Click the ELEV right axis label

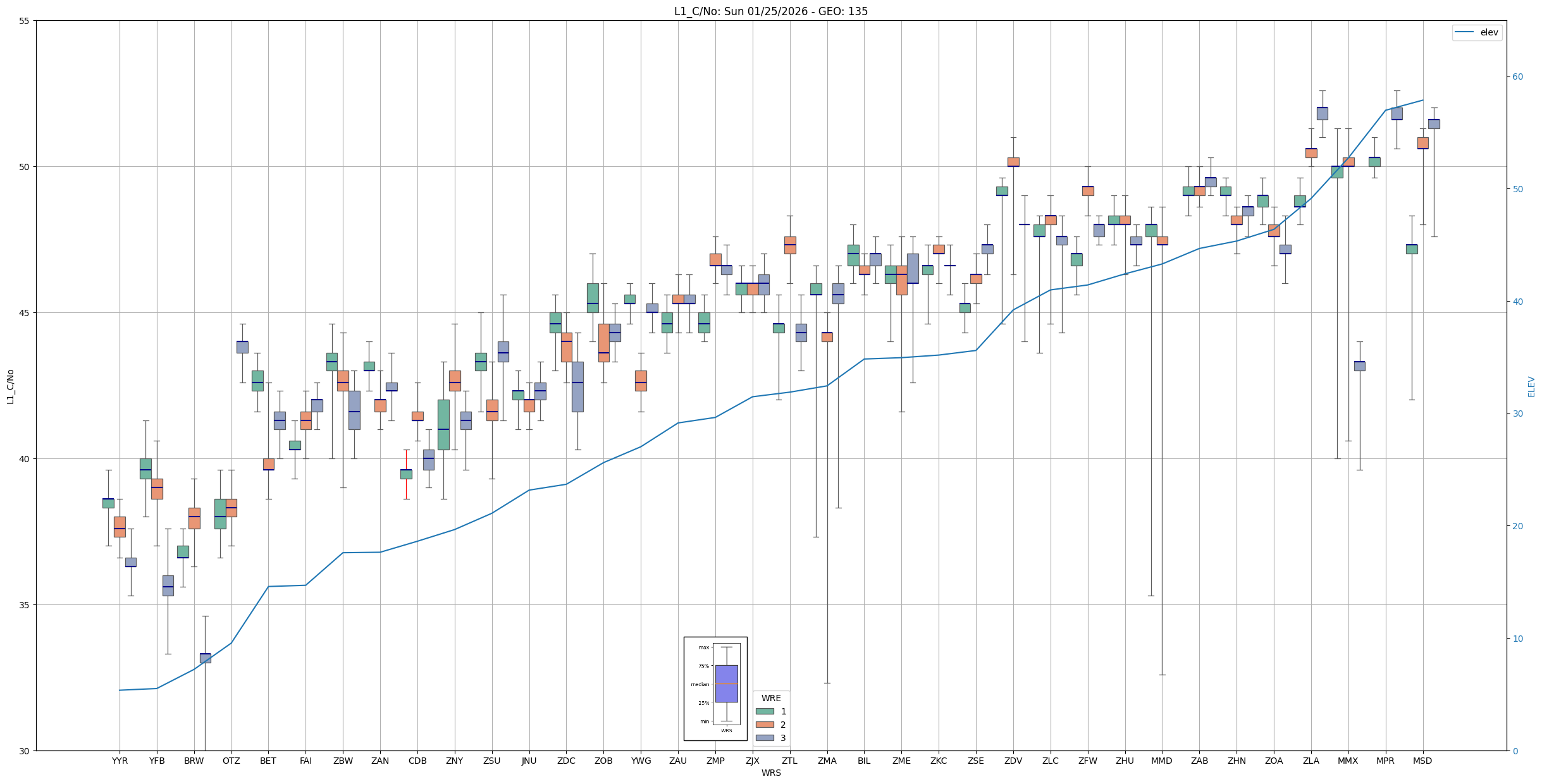coord(1531,386)
